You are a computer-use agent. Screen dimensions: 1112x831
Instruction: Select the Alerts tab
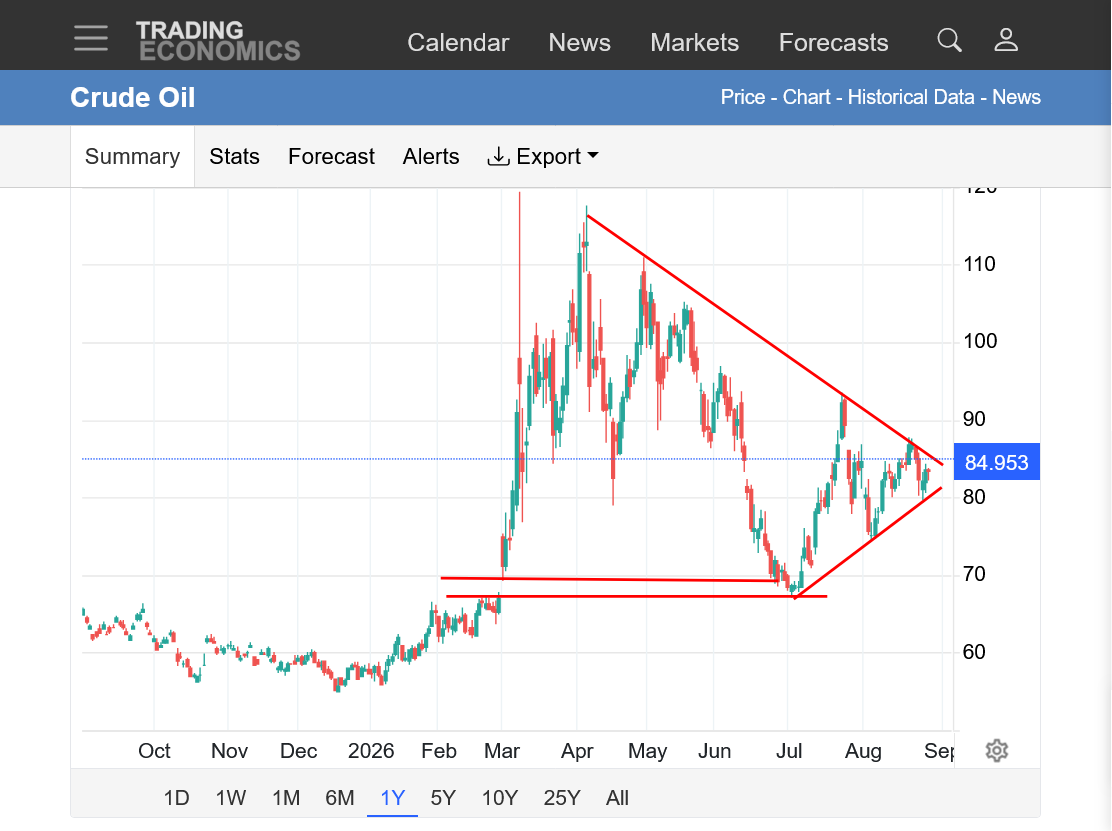tap(430, 157)
